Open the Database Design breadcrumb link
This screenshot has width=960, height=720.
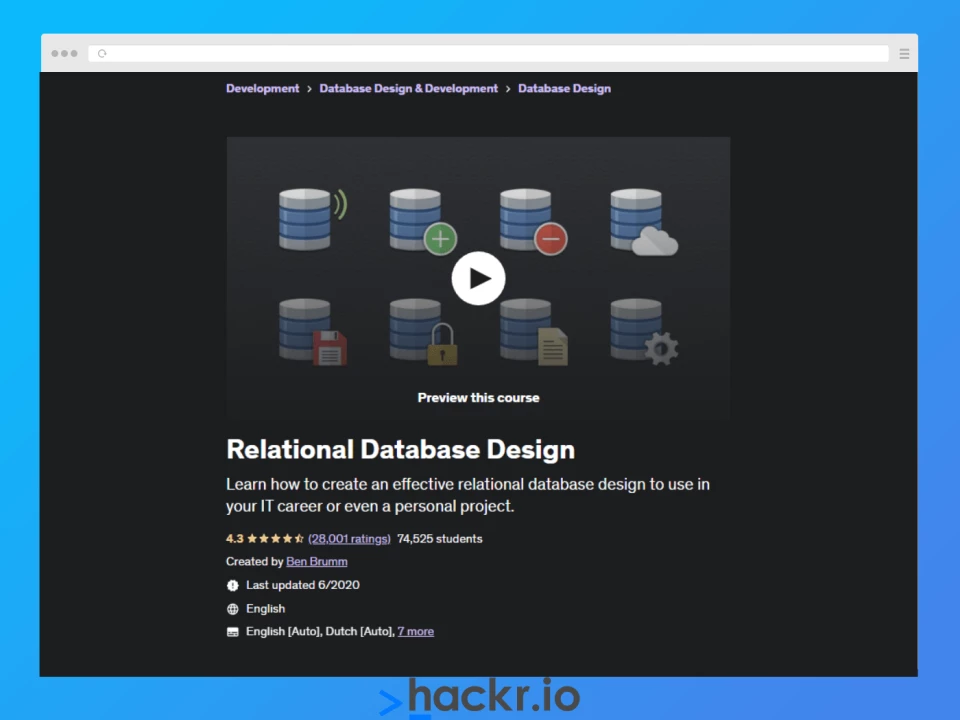(564, 88)
